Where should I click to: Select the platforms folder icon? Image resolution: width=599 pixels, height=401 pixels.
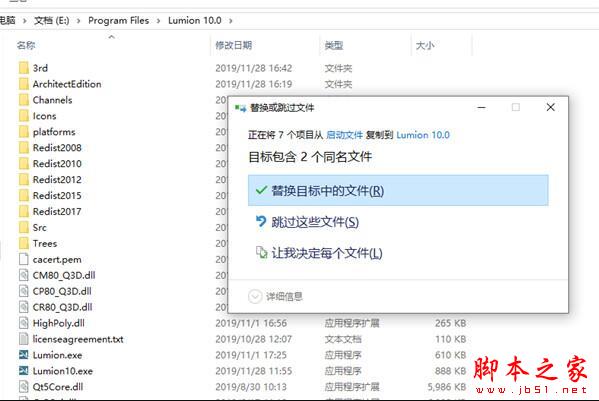pos(24,132)
